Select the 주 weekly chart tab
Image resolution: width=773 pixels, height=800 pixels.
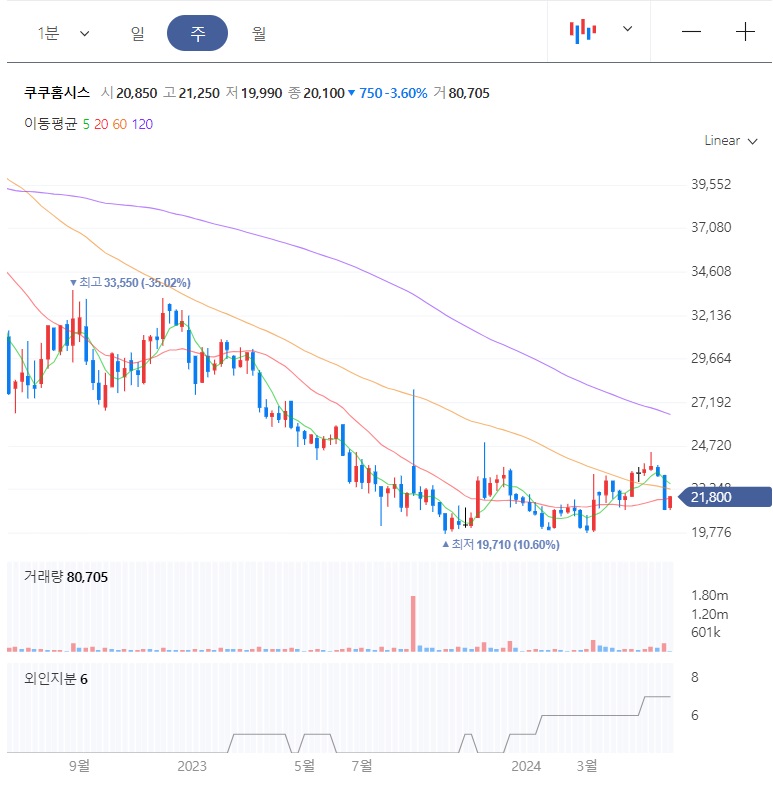pyautogui.click(x=197, y=33)
